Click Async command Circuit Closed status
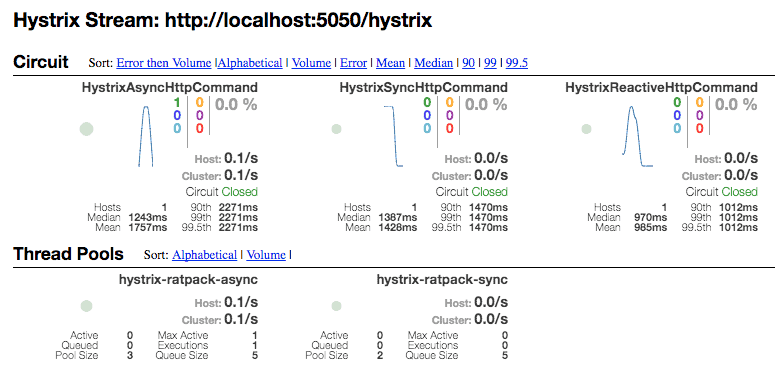775x369 pixels. click(222, 192)
